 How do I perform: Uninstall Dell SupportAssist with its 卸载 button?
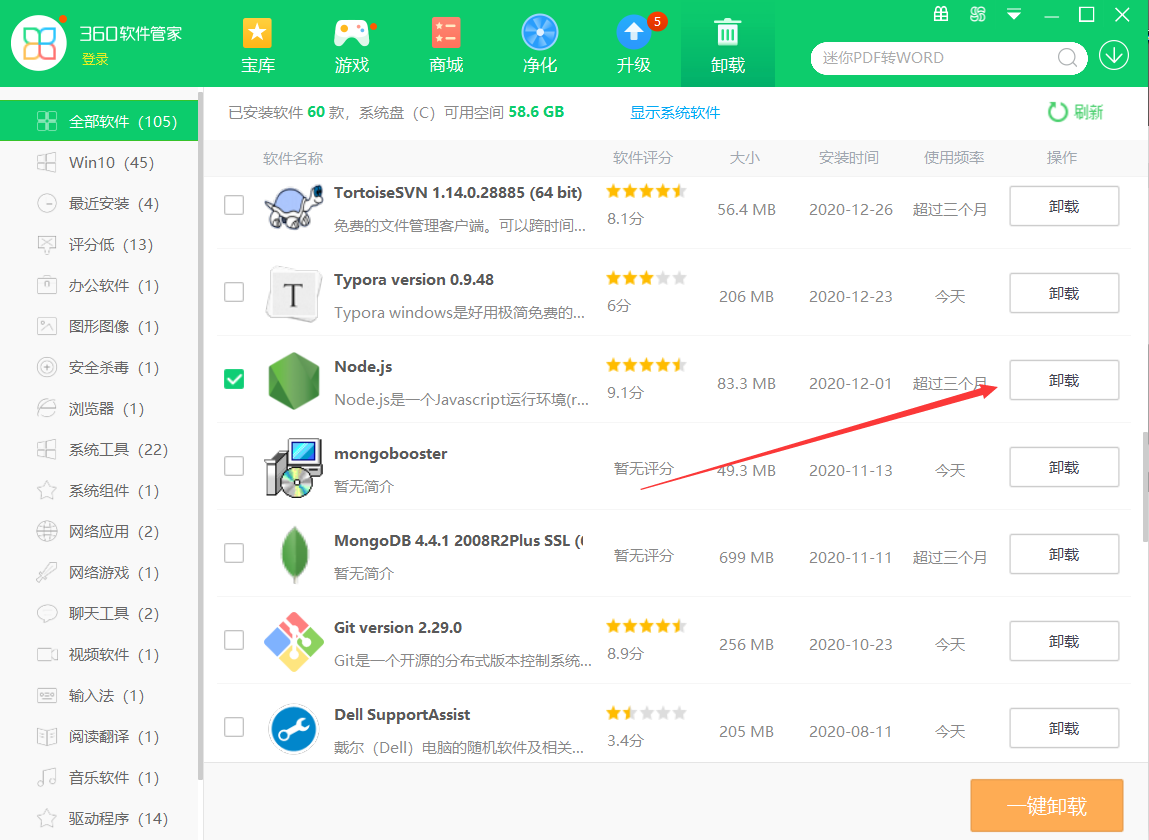tap(1064, 728)
